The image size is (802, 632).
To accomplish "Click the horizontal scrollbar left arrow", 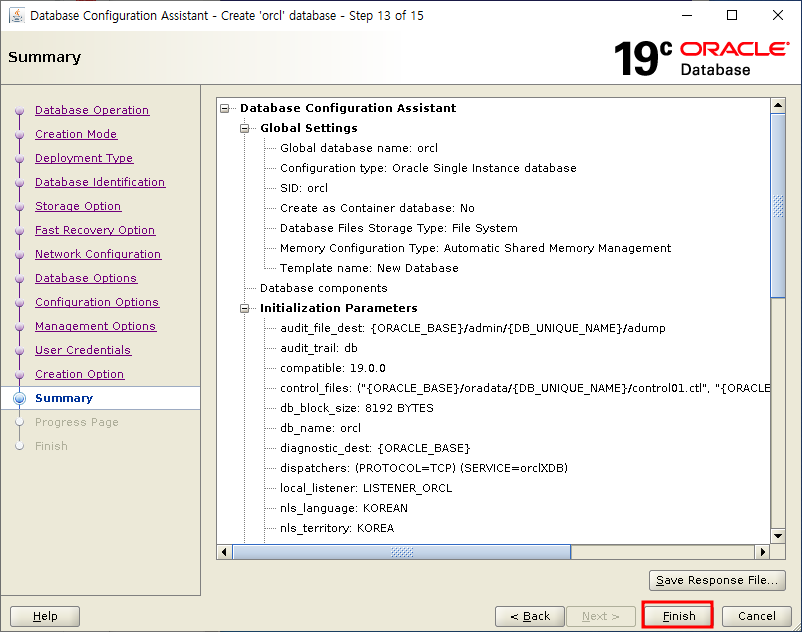I will point(225,552).
